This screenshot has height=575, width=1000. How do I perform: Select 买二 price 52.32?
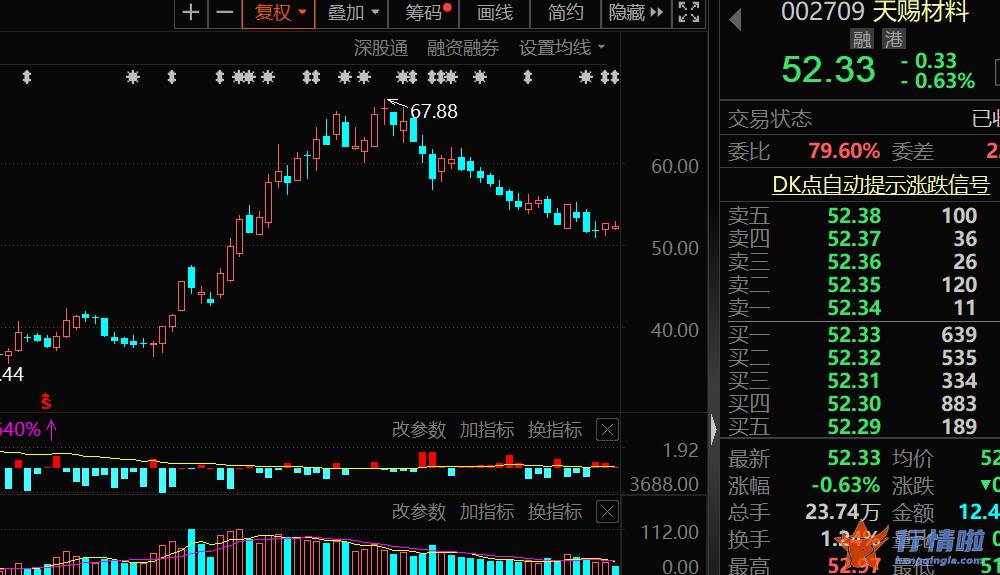(854, 357)
